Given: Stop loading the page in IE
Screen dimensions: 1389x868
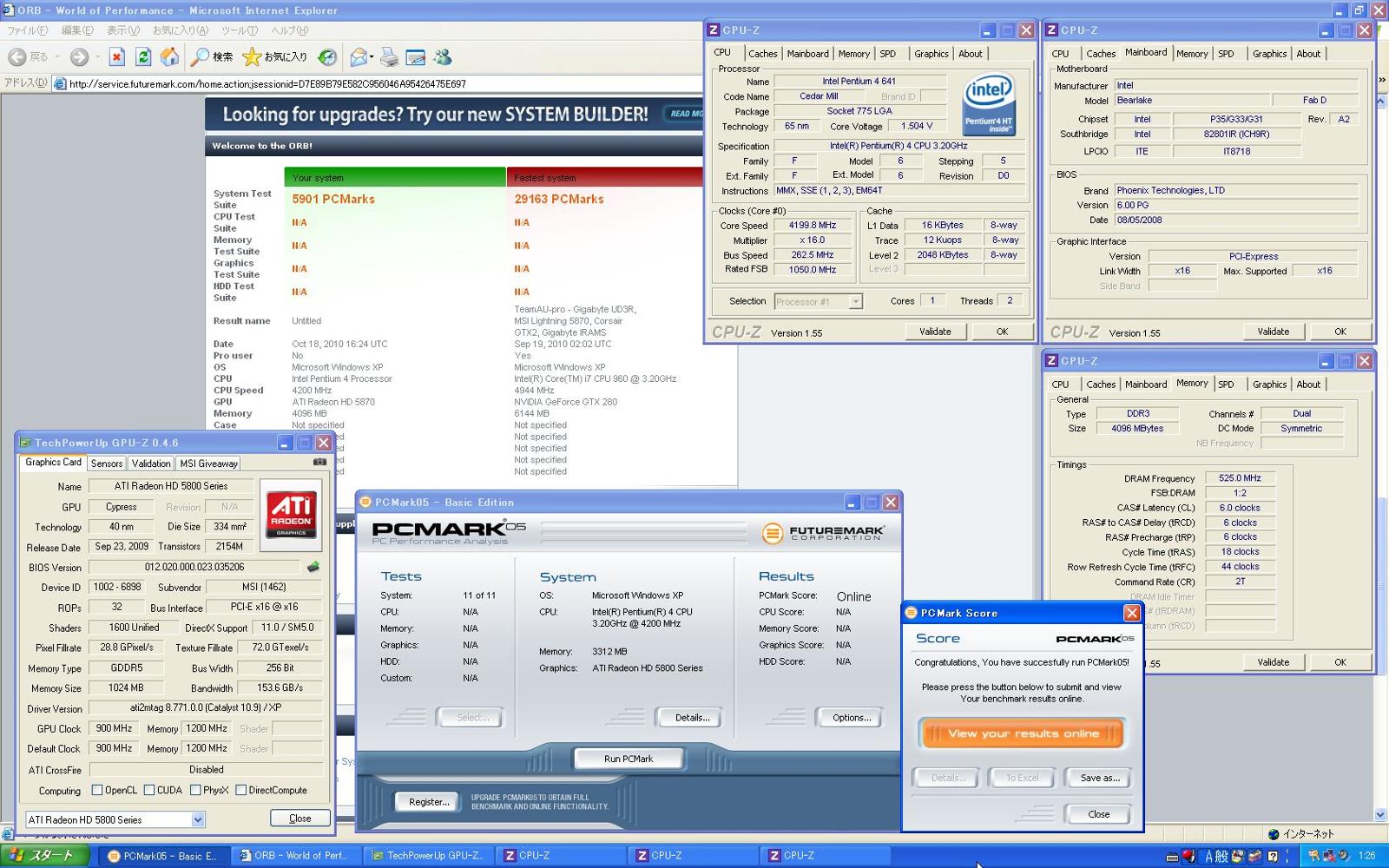Looking at the screenshot, I should (x=116, y=57).
